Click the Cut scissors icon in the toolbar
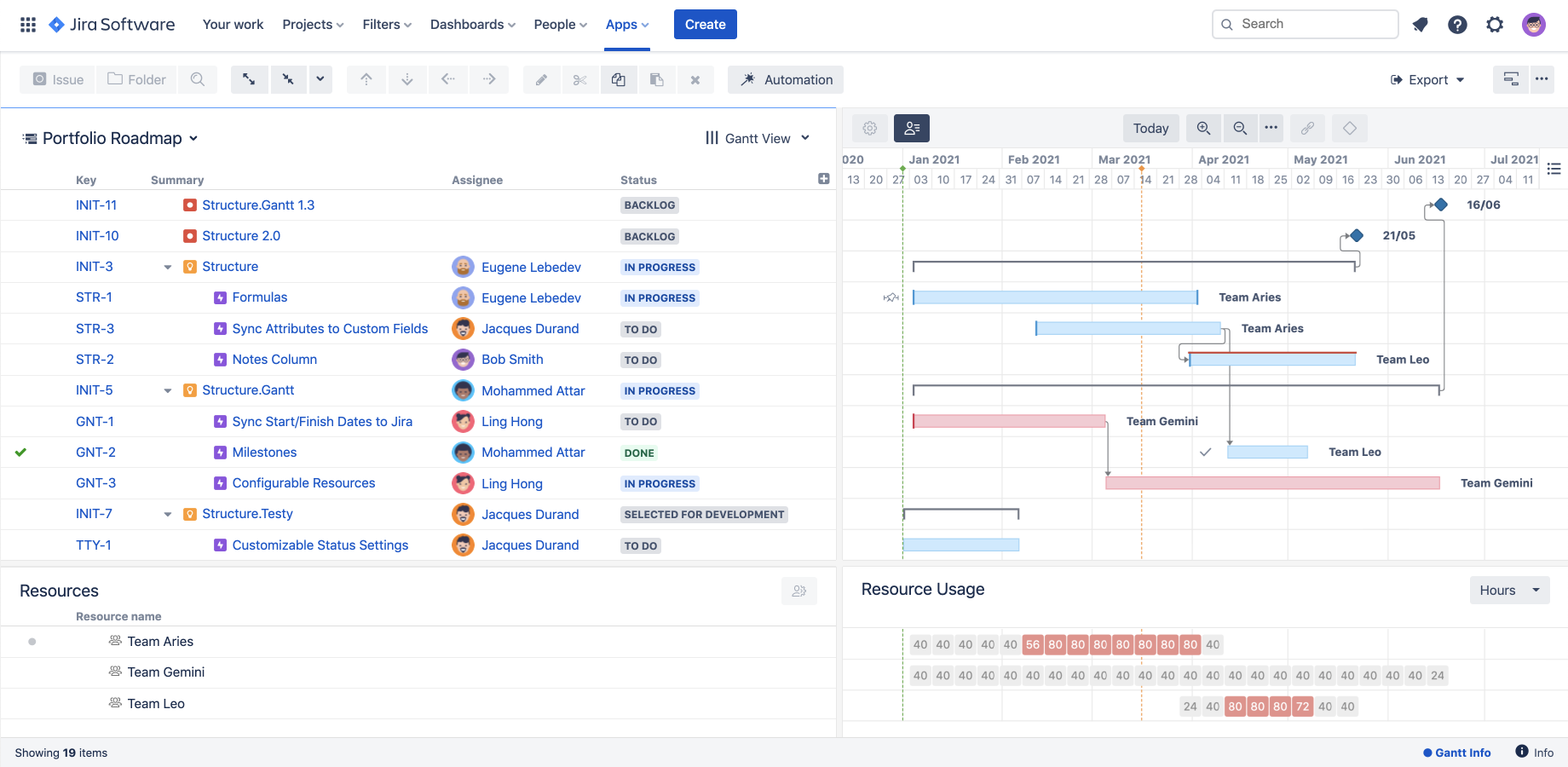This screenshot has width=1568, height=767. click(580, 79)
